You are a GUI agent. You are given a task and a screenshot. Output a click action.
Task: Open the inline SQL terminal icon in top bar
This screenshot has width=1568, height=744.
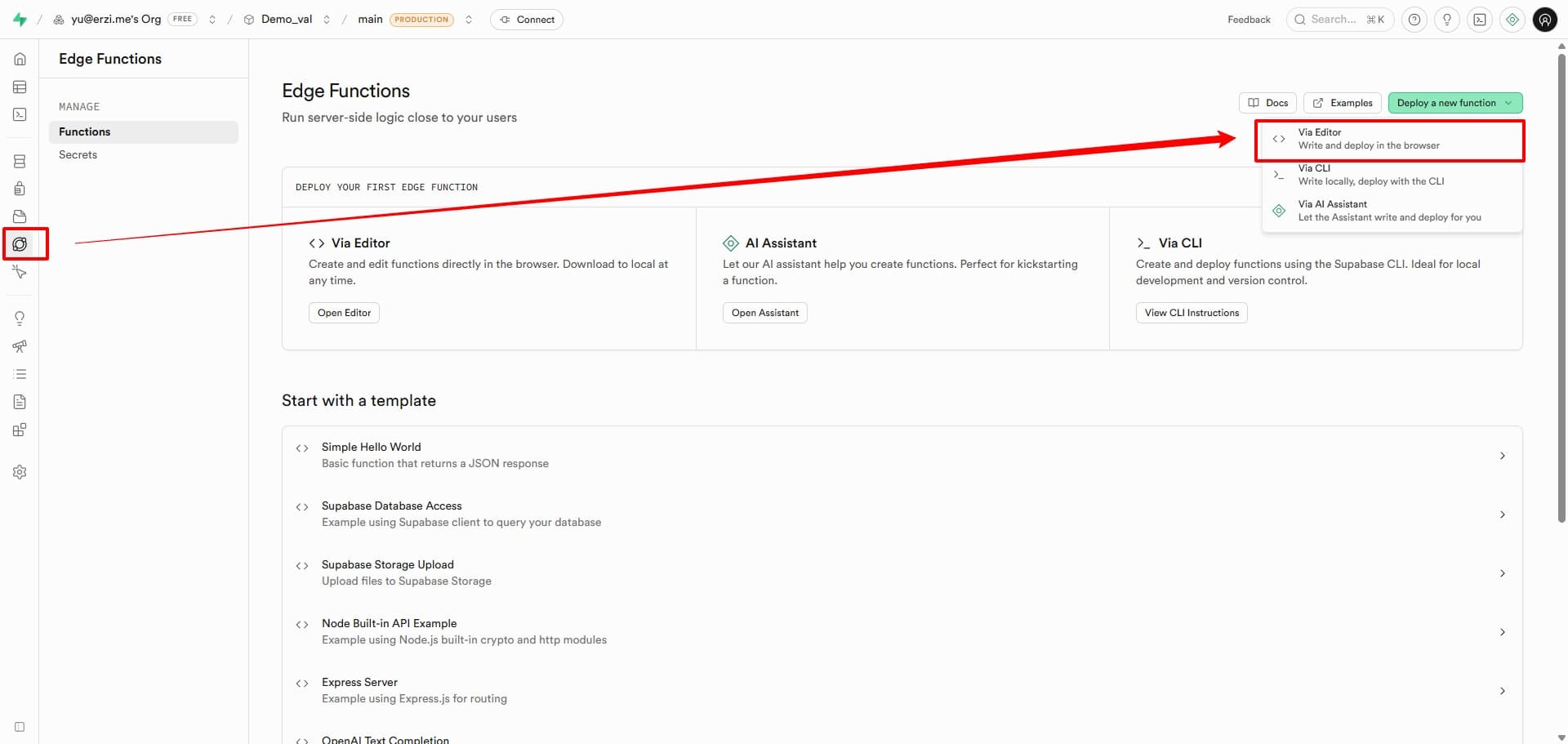pos(1480,20)
